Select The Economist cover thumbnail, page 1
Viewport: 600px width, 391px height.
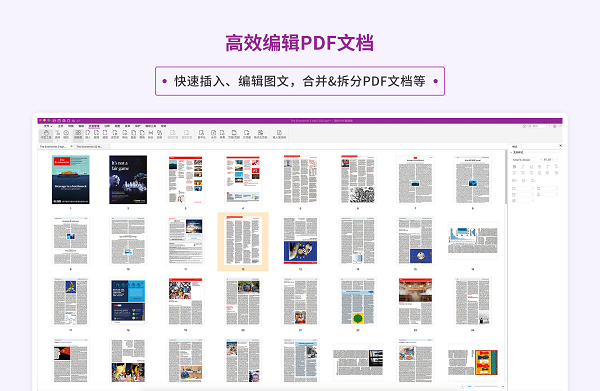coord(71,179)
